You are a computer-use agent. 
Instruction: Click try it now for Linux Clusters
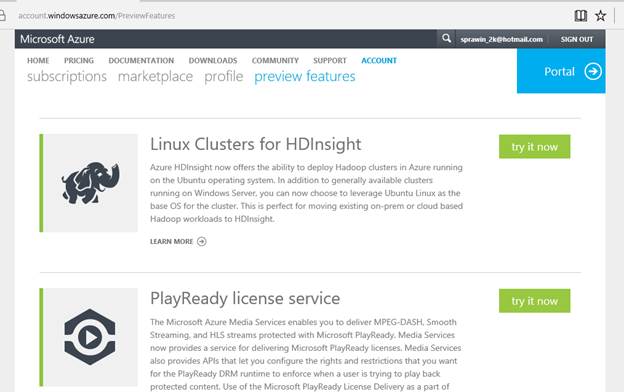(534, 146)
